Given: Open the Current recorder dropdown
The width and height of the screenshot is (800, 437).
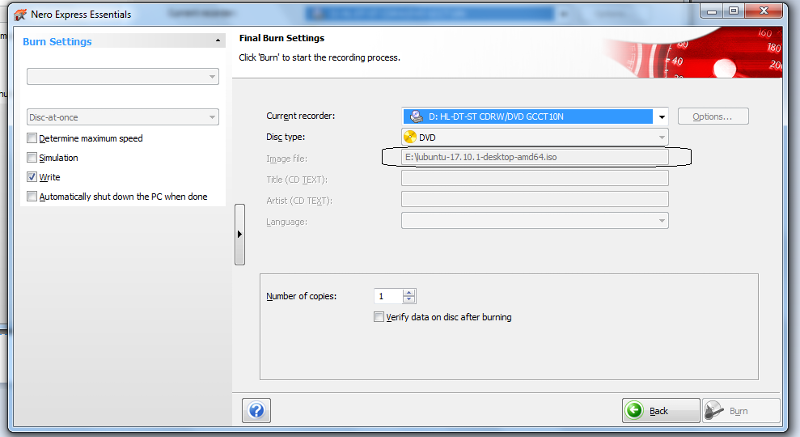Looking at the screenshot, I should 662,117.
